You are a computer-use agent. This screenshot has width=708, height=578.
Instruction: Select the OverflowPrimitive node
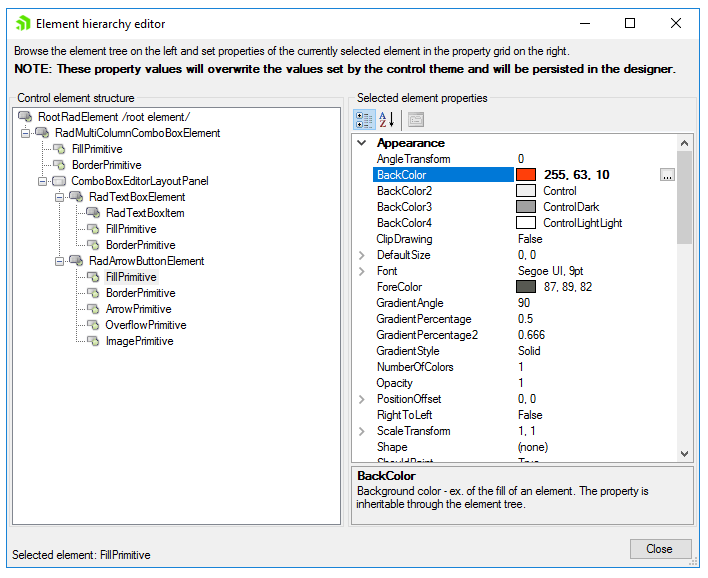point(145,325)
